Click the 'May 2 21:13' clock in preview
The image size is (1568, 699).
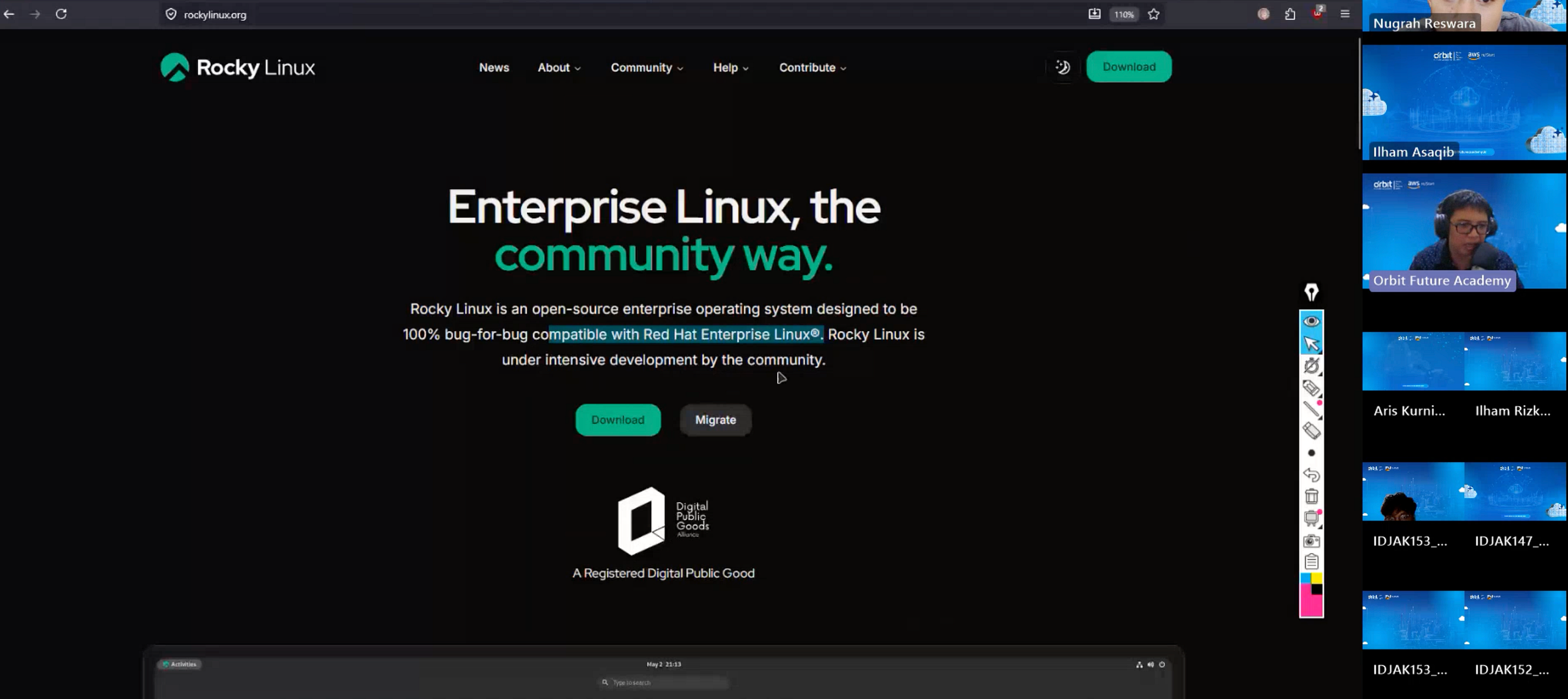[663, 663]
